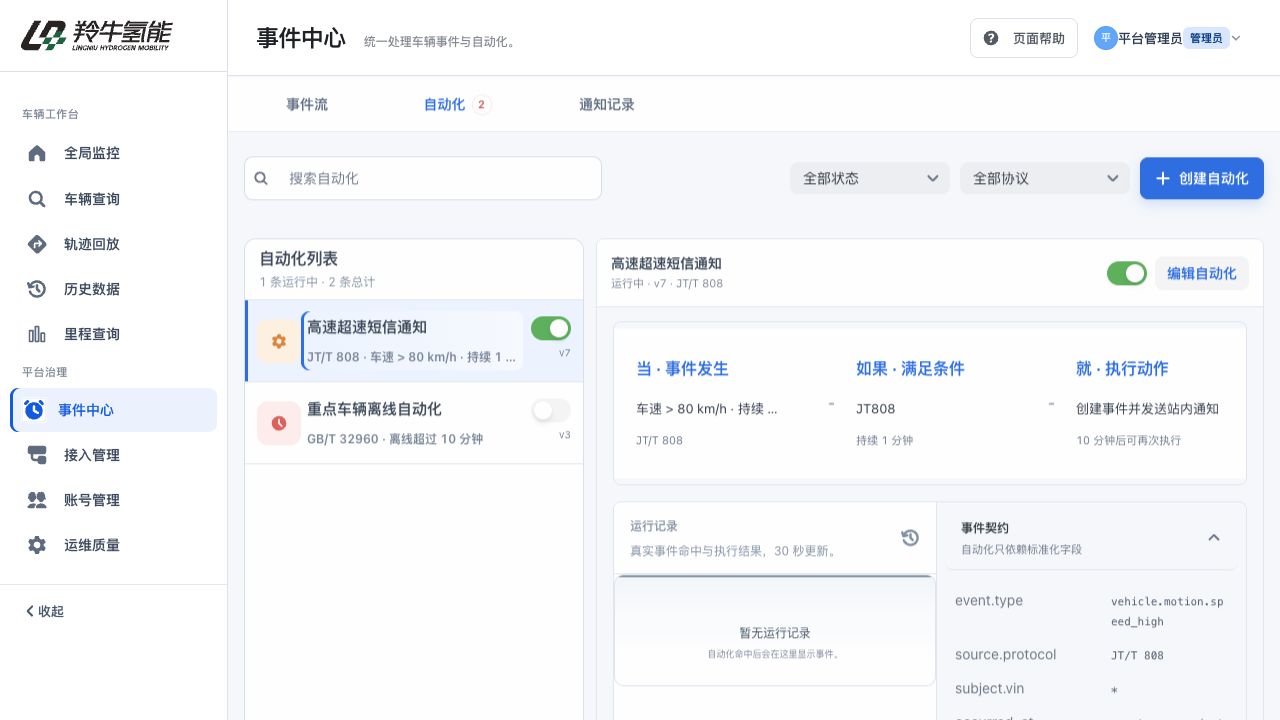
Task: Expand the user menu chevron
Action: click(1236, 38)
